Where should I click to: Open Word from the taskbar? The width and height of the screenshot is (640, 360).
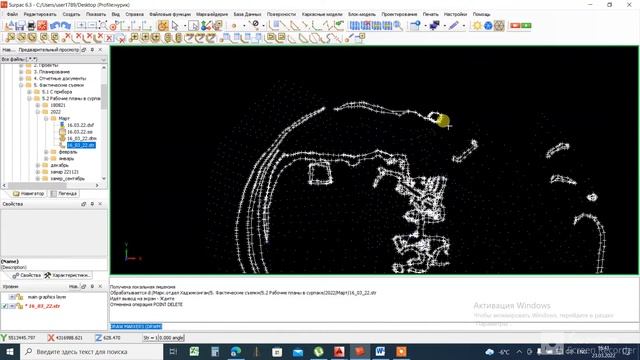pos(380,351)
